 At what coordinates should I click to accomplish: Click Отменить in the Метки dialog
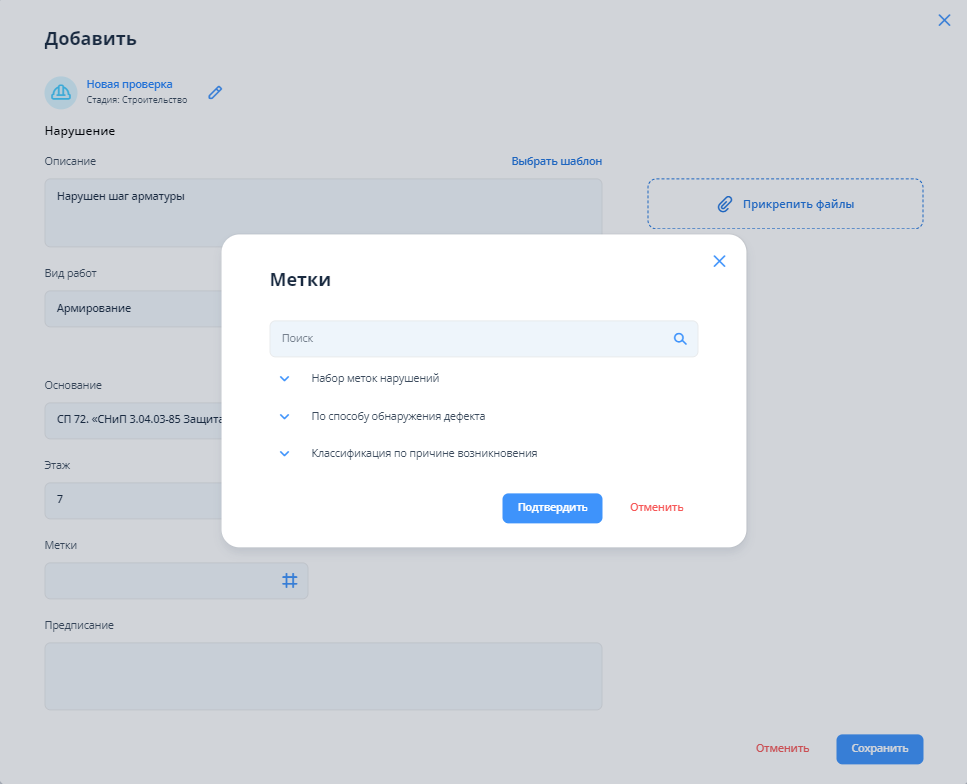pos(656,507)
